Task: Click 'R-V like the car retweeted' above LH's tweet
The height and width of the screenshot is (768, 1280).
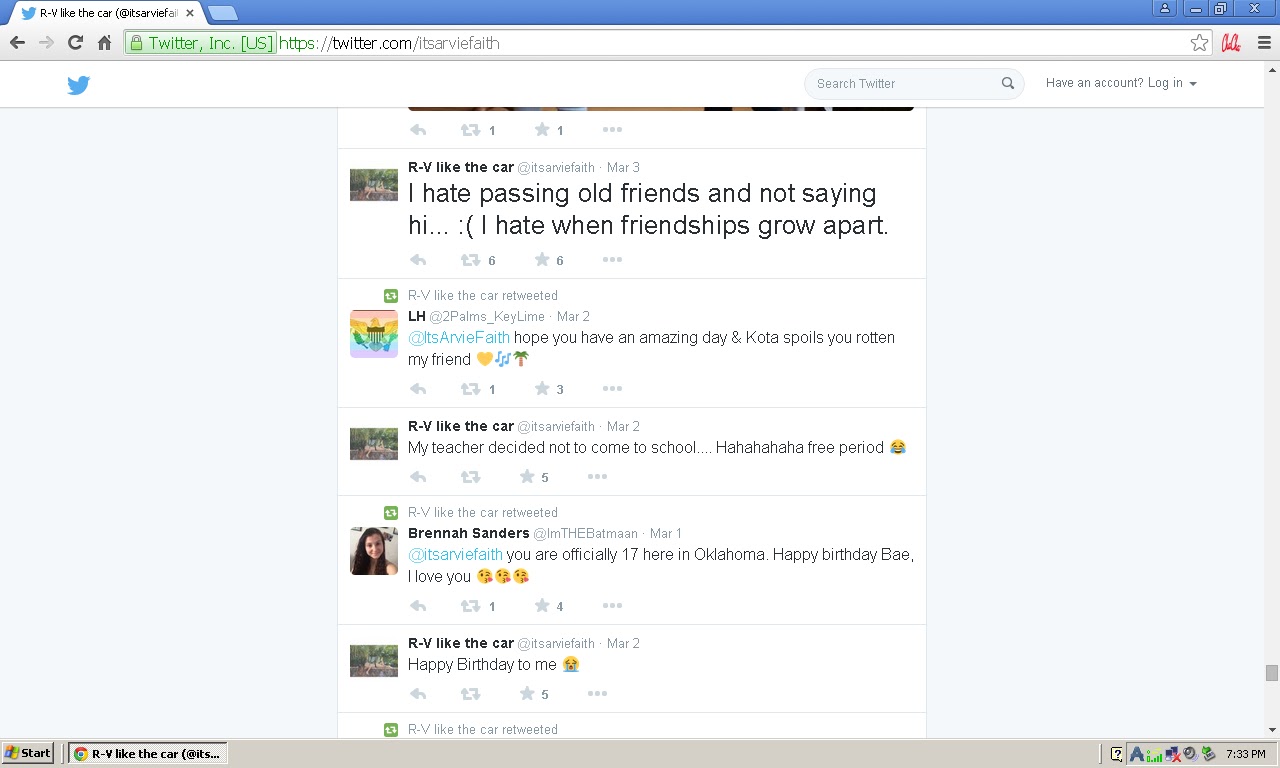Action: (483, 295)
